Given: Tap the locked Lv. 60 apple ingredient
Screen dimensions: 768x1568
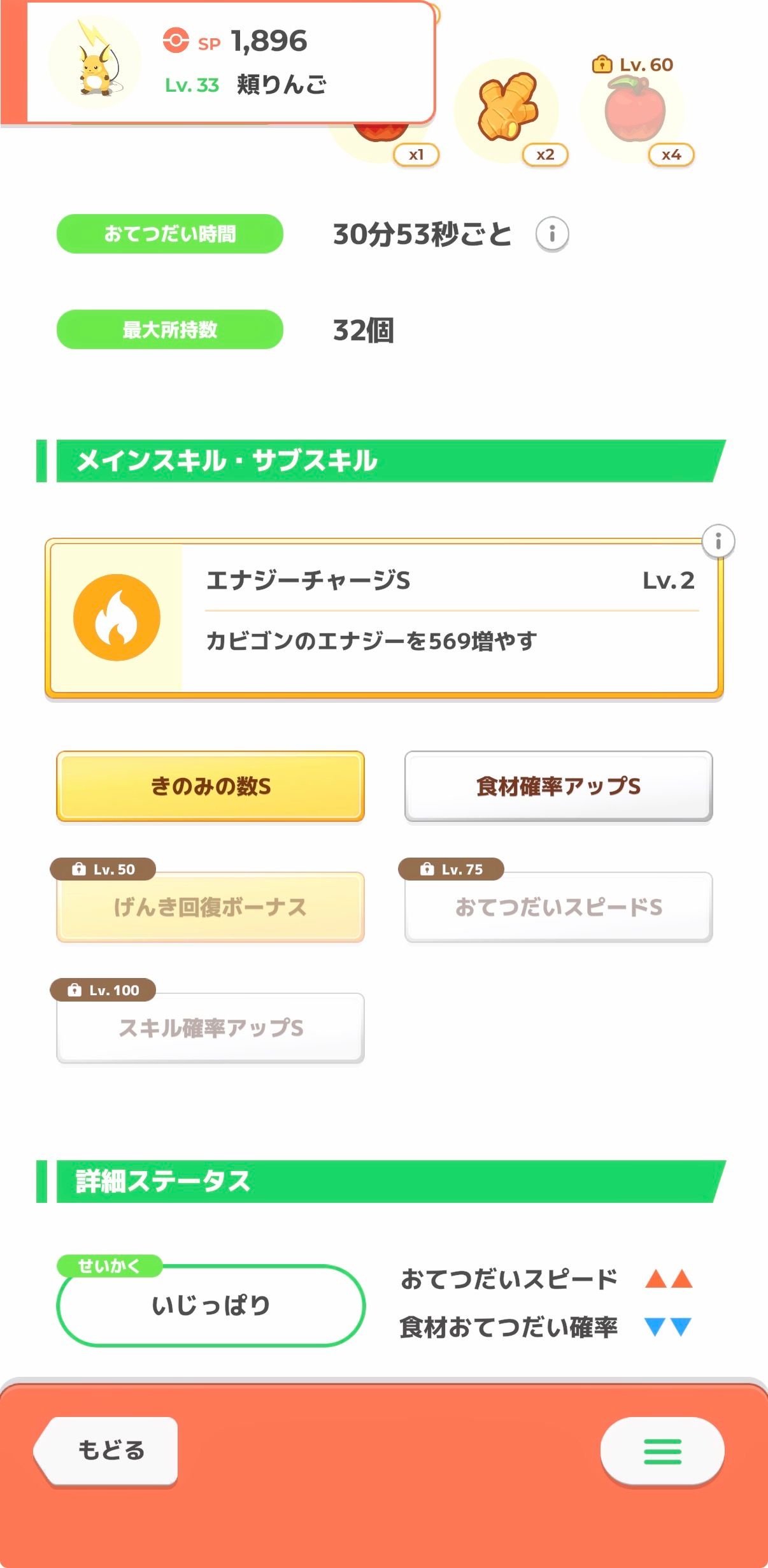Looking at the screenshot, I should [x=634, y=110].
